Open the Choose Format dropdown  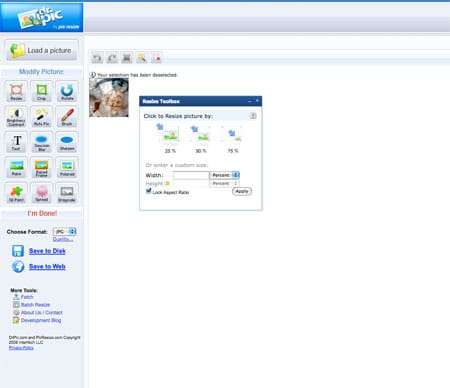65,231
